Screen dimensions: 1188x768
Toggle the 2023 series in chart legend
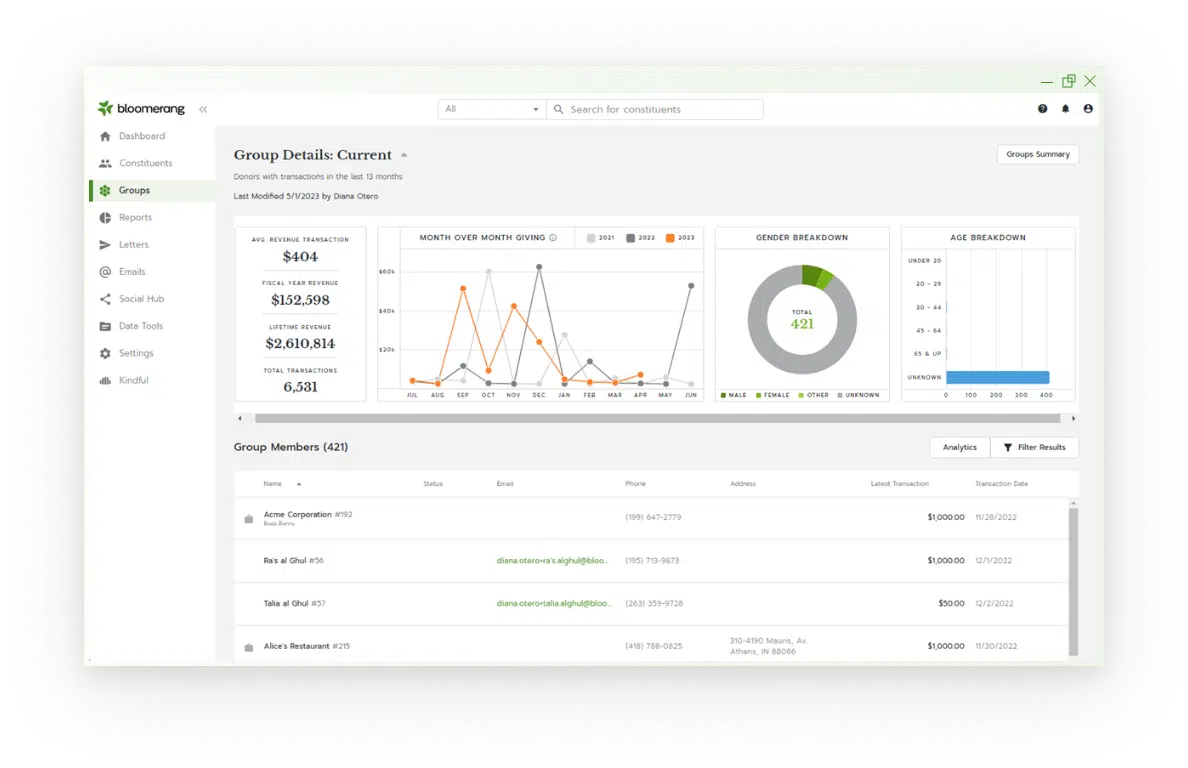click(x=680, y=238)
